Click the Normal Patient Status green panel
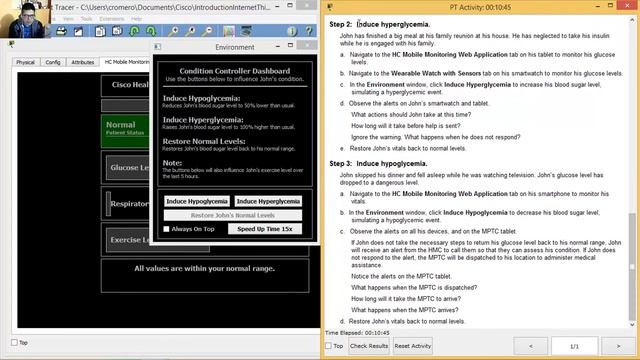The width and height of the screenshot is (640, 360). click(125, 131)
